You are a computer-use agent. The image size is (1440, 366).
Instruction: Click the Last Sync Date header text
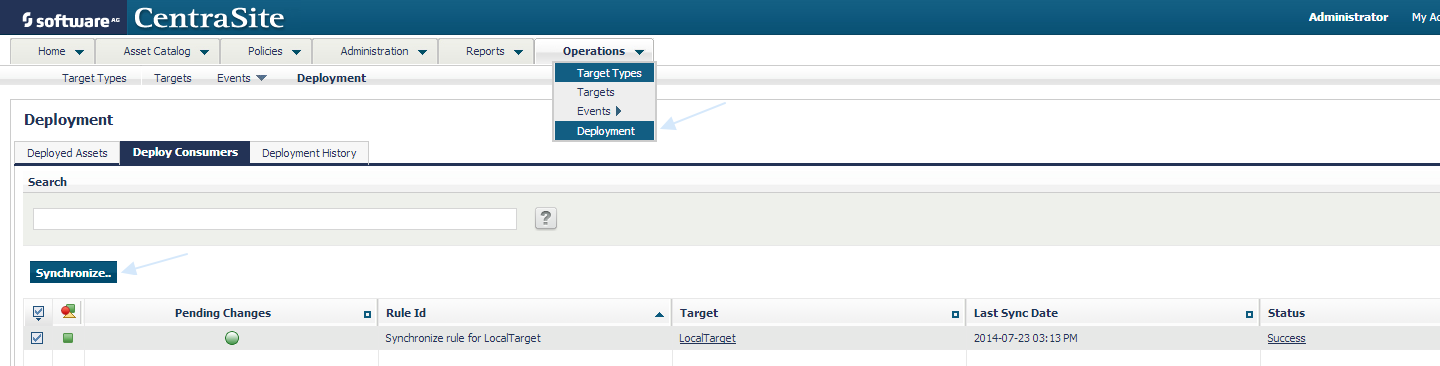[x=1016, y=313]
